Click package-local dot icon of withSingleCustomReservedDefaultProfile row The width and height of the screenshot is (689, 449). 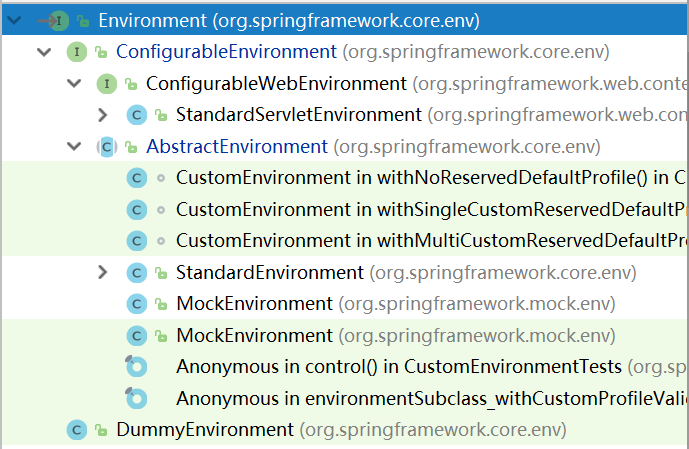pyautogui.click(x=161, y=210)
